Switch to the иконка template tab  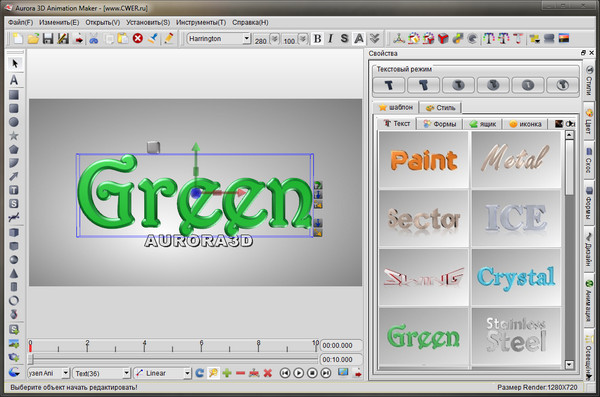[525, 124]
